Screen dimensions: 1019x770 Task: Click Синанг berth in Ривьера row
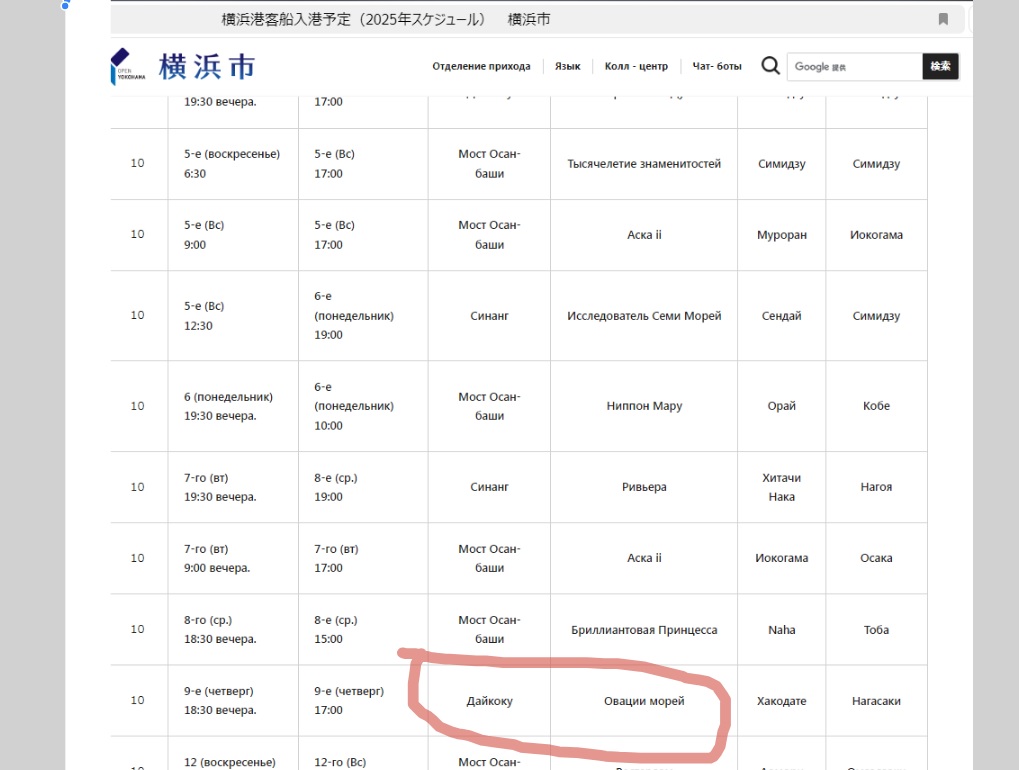tap(489, 487)
